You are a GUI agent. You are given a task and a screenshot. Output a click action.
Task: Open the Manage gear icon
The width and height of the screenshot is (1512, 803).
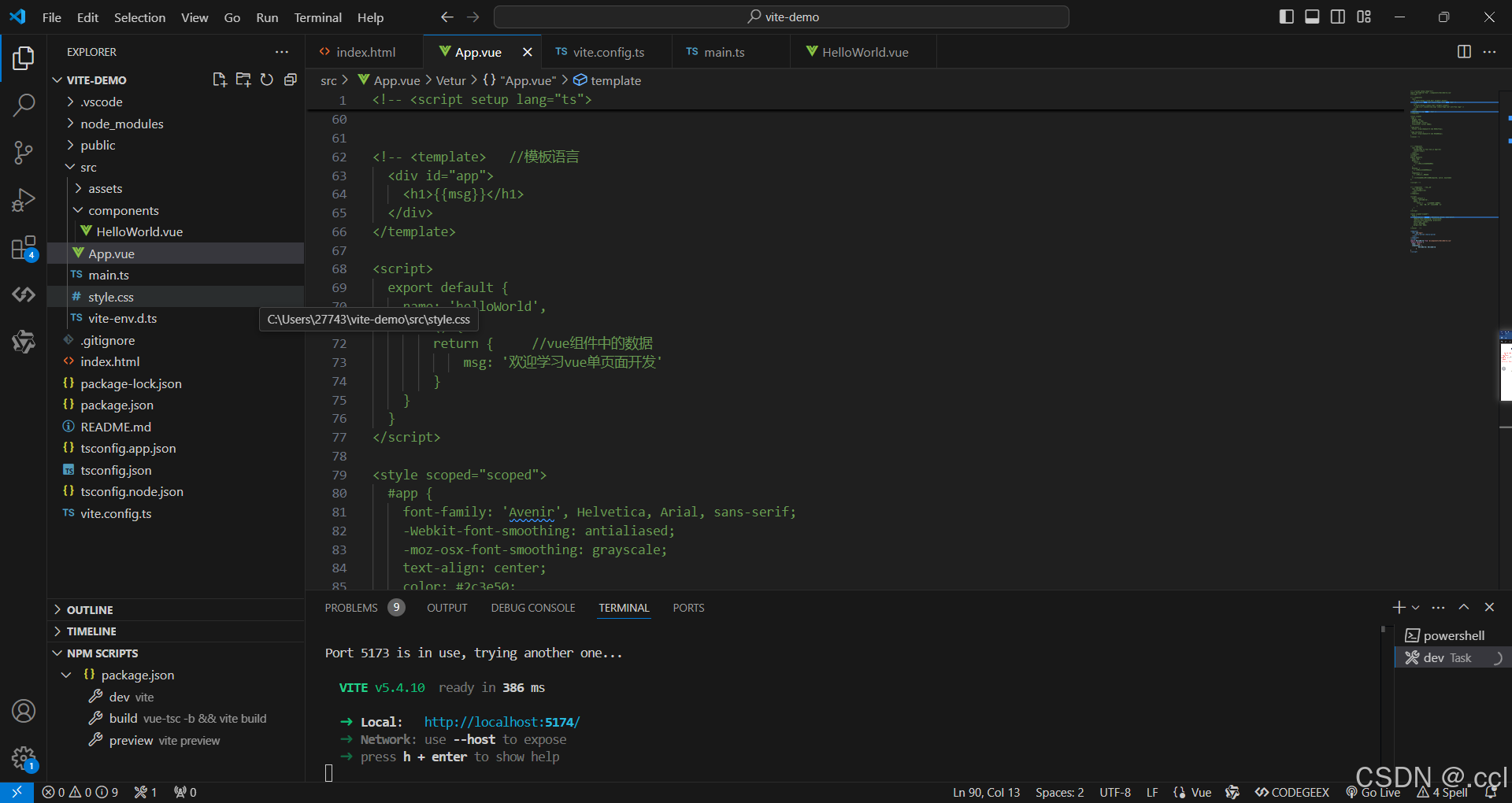[24, 759]
